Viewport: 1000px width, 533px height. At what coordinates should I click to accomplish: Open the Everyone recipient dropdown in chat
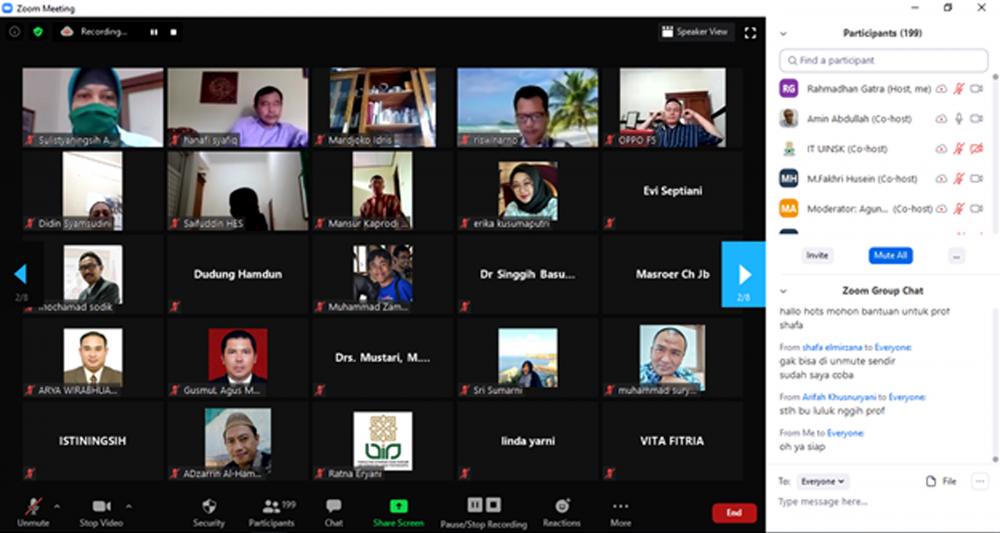pyautogui.click(x=824, y=481)
